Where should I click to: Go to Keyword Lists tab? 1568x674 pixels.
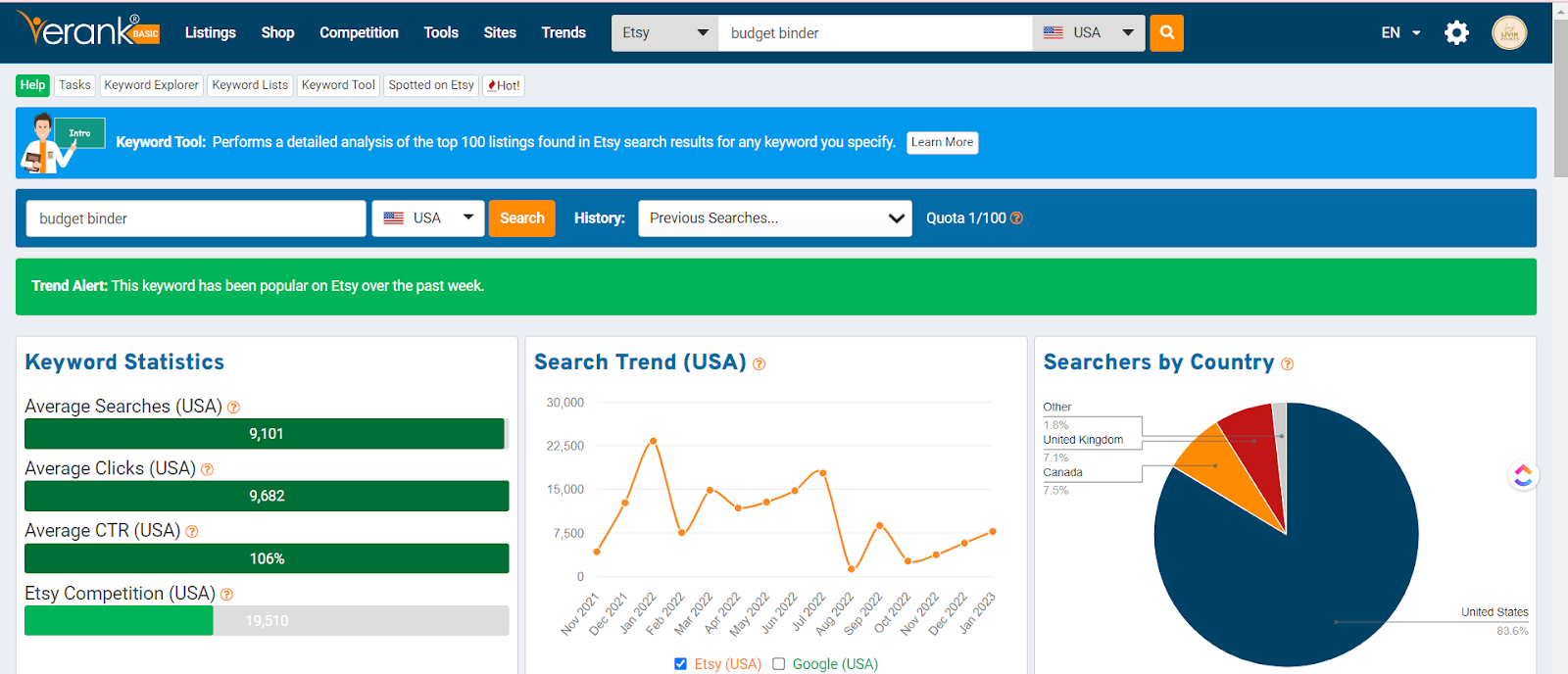[250, 85]
